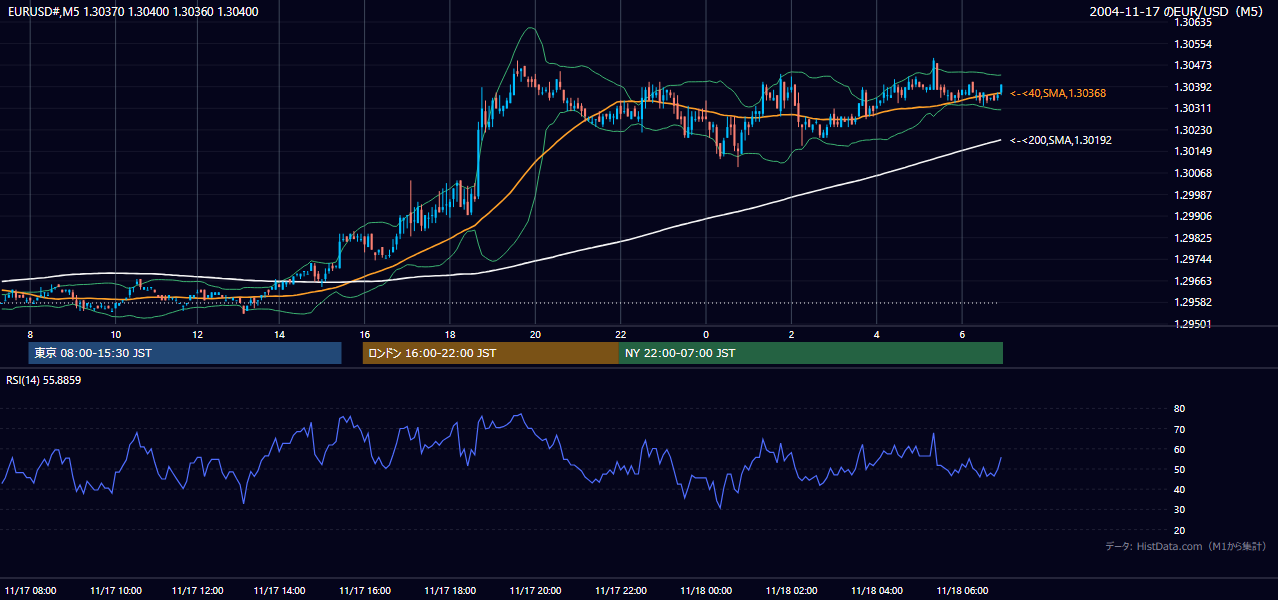Click the 11/18 04:00 time label
The width and height of the screenshot is (1278, 600).
877,590
